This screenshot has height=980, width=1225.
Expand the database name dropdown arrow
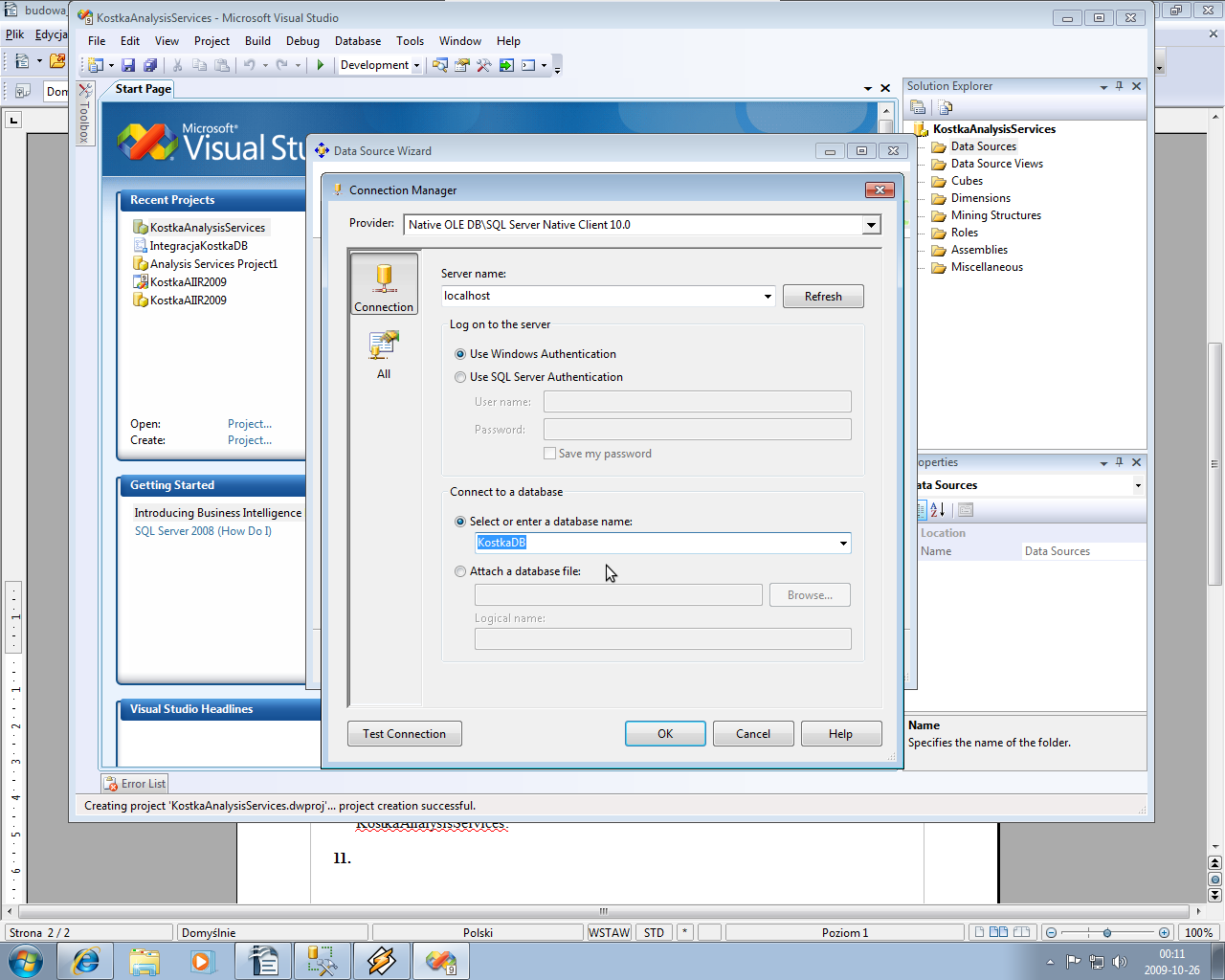point(843,544)
